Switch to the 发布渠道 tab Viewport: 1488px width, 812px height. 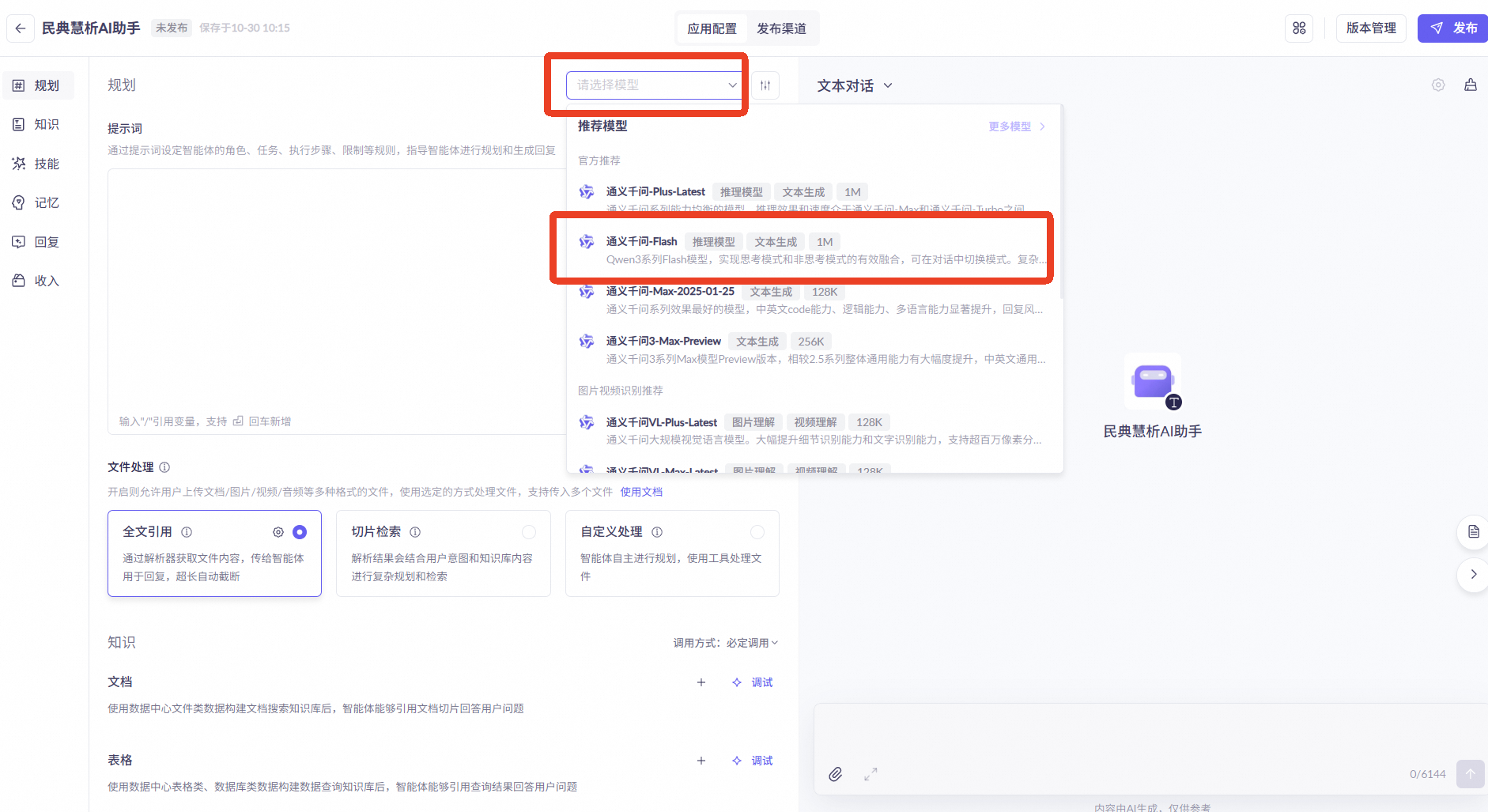point(781,28)
